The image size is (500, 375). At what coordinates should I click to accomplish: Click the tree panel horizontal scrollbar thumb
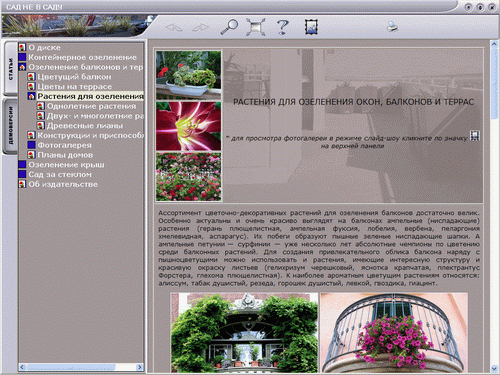tap(71, 367)
